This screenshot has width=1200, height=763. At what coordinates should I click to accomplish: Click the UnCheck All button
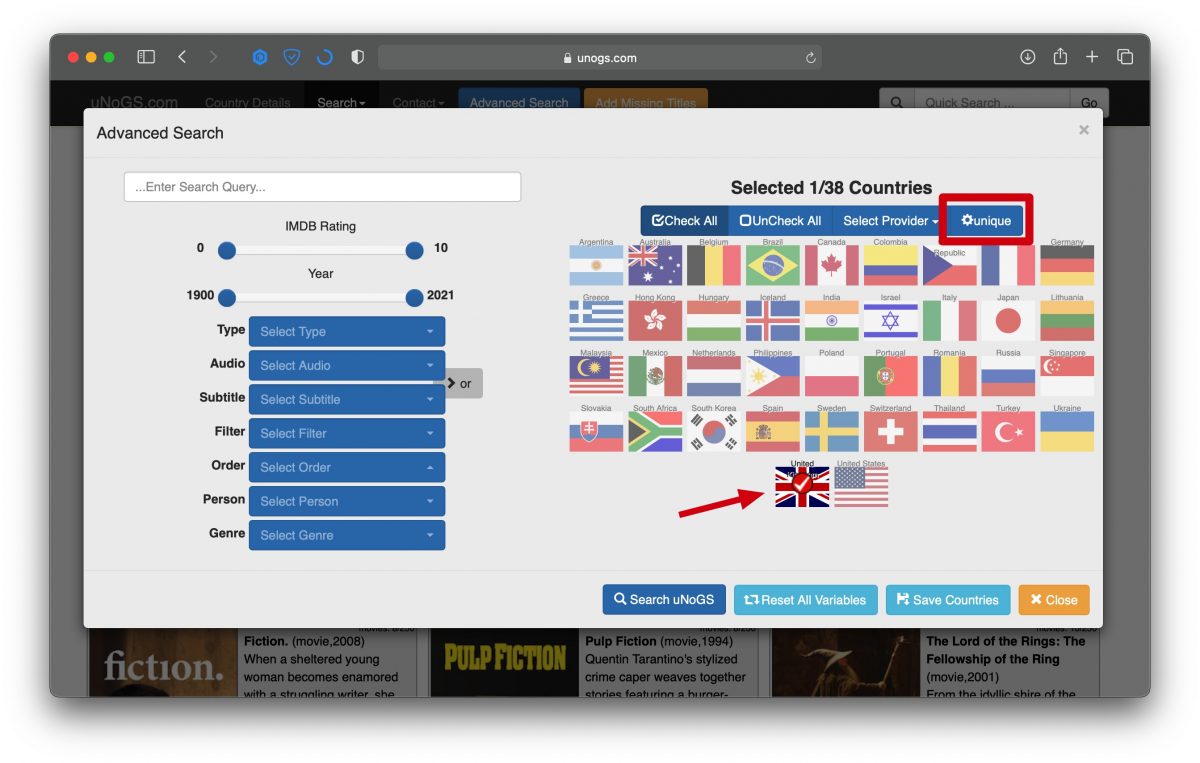point(780,221)
